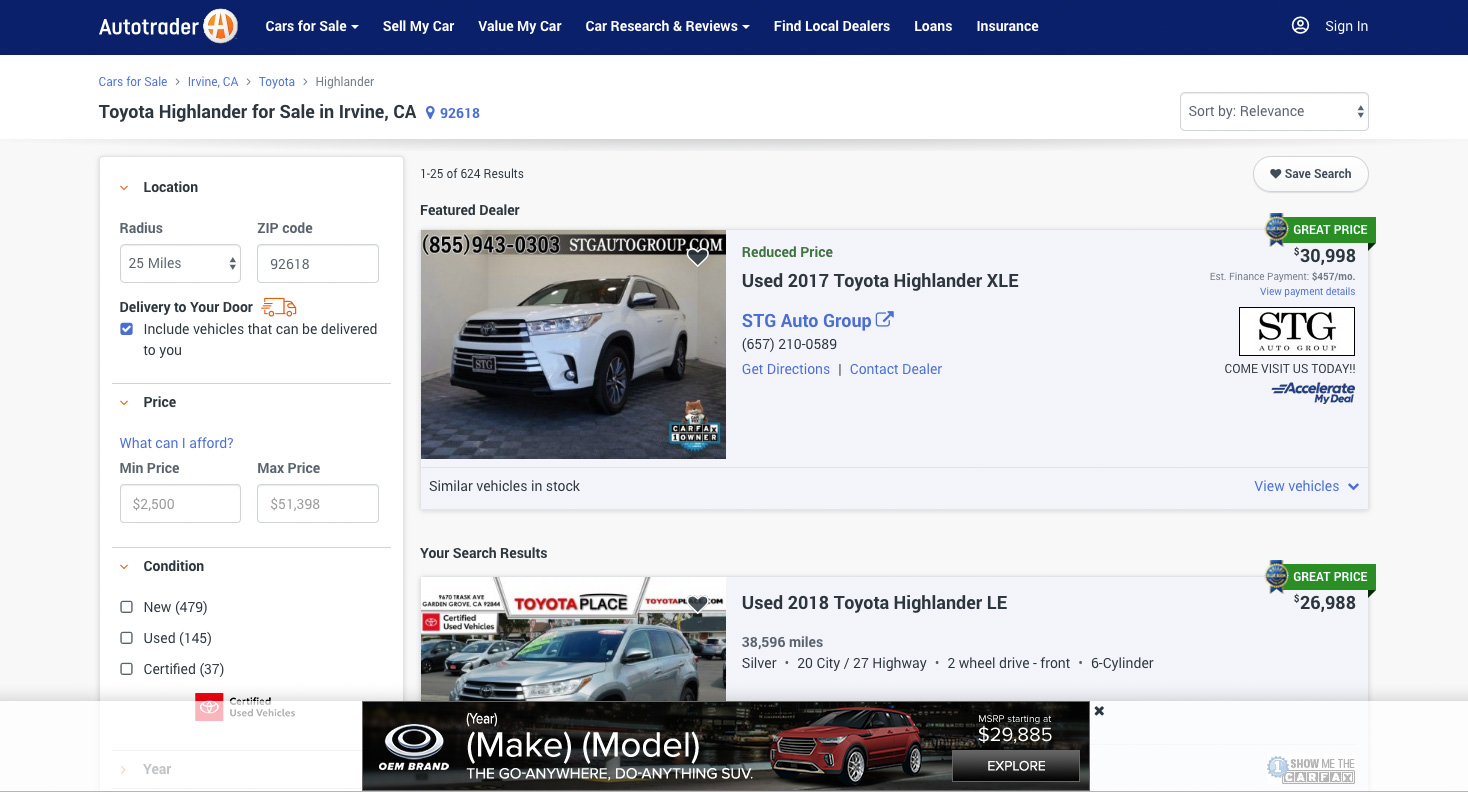The width and height of the screenshot is (1468, 792).
Task: Click Cars for Sale breadcrumb link
Action: tap(133, 82)
